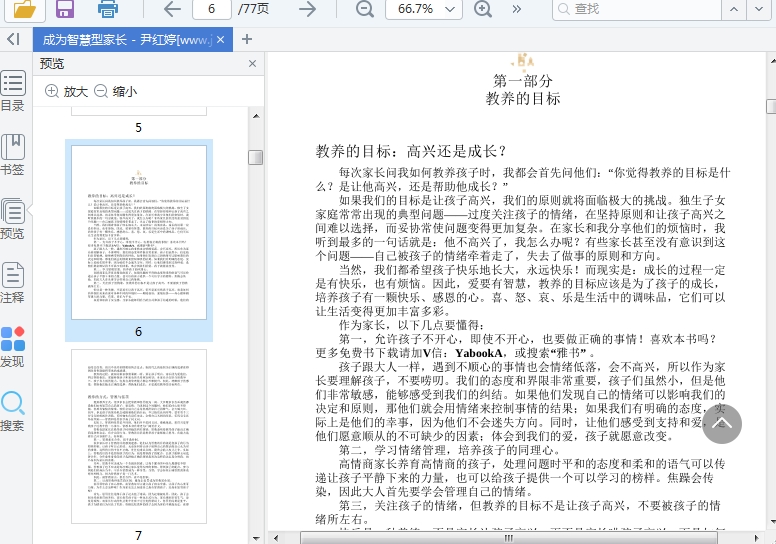Zoom in using the plus magnifier icon
This screenshot has width=776, height=544.
click(483, 9)
